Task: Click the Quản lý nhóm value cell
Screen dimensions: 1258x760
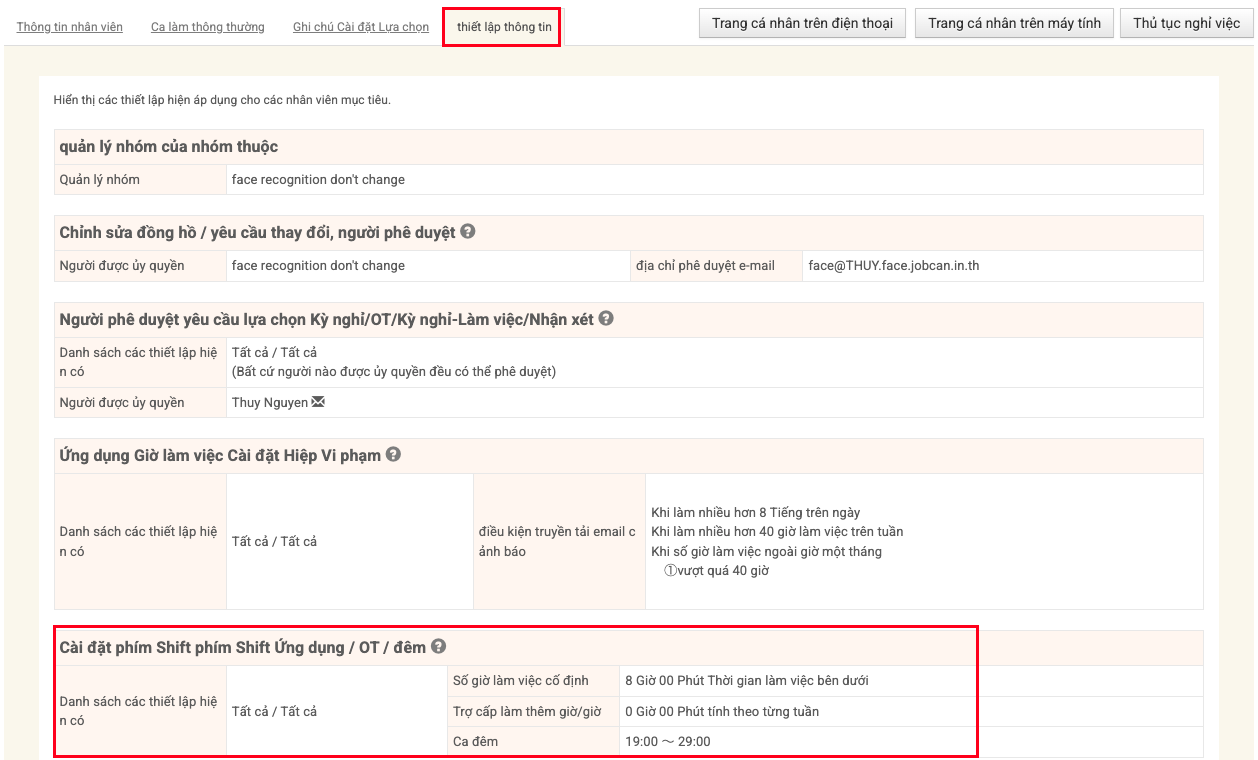Action: [318, 180]
